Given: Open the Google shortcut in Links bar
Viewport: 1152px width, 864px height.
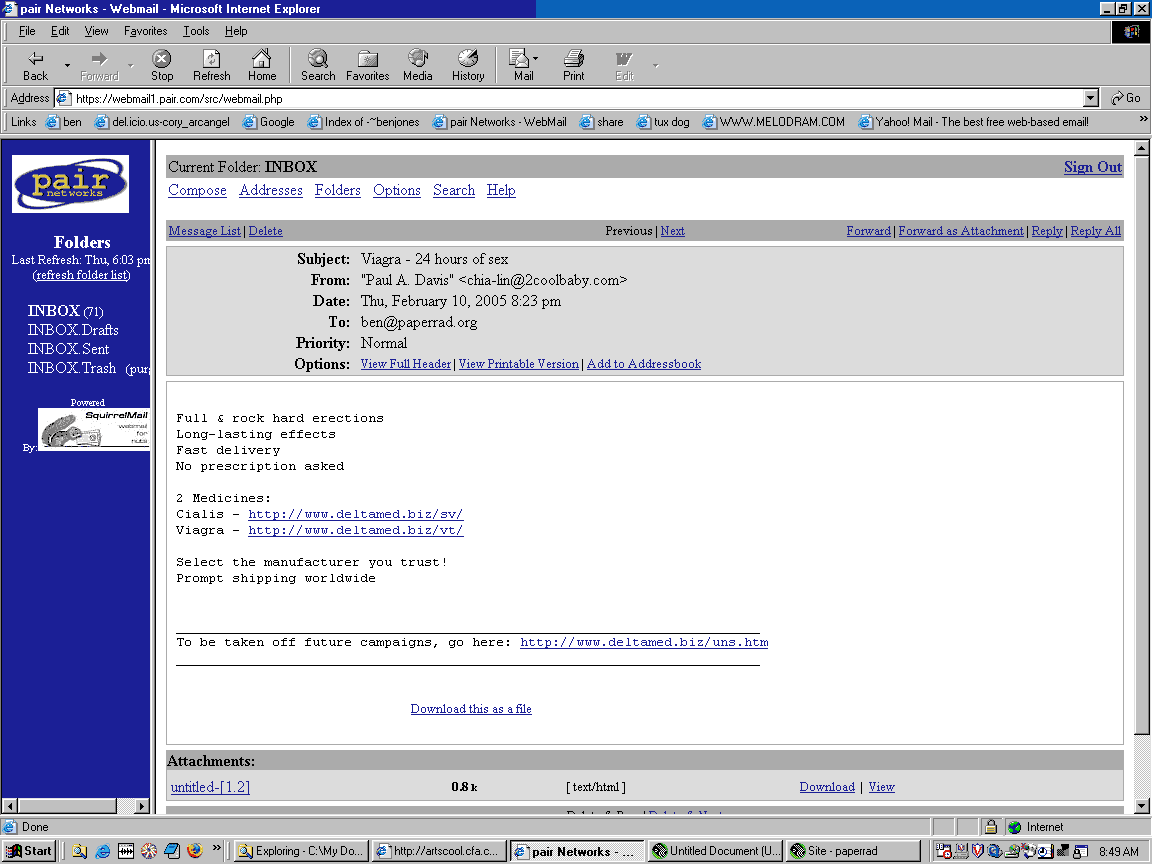Looking at the screenshot, I should [268, 122].
